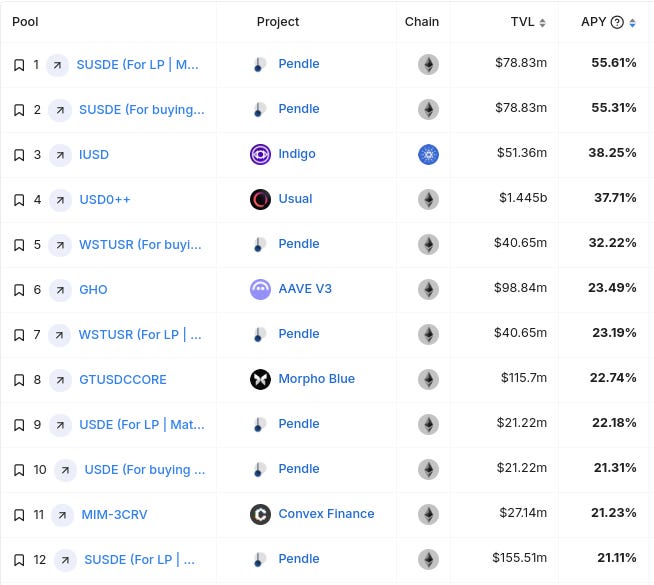Open the AAVE V3 project link

305,289
